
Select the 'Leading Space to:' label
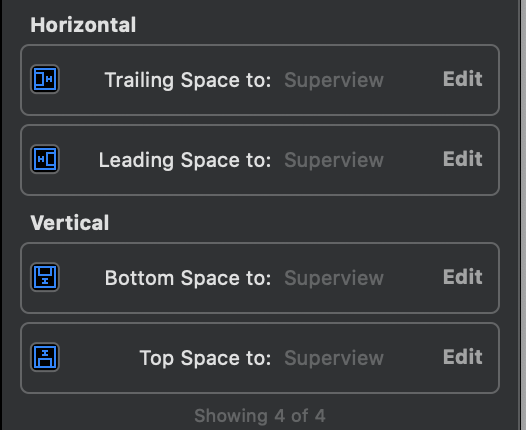click(x=185, y=160)
